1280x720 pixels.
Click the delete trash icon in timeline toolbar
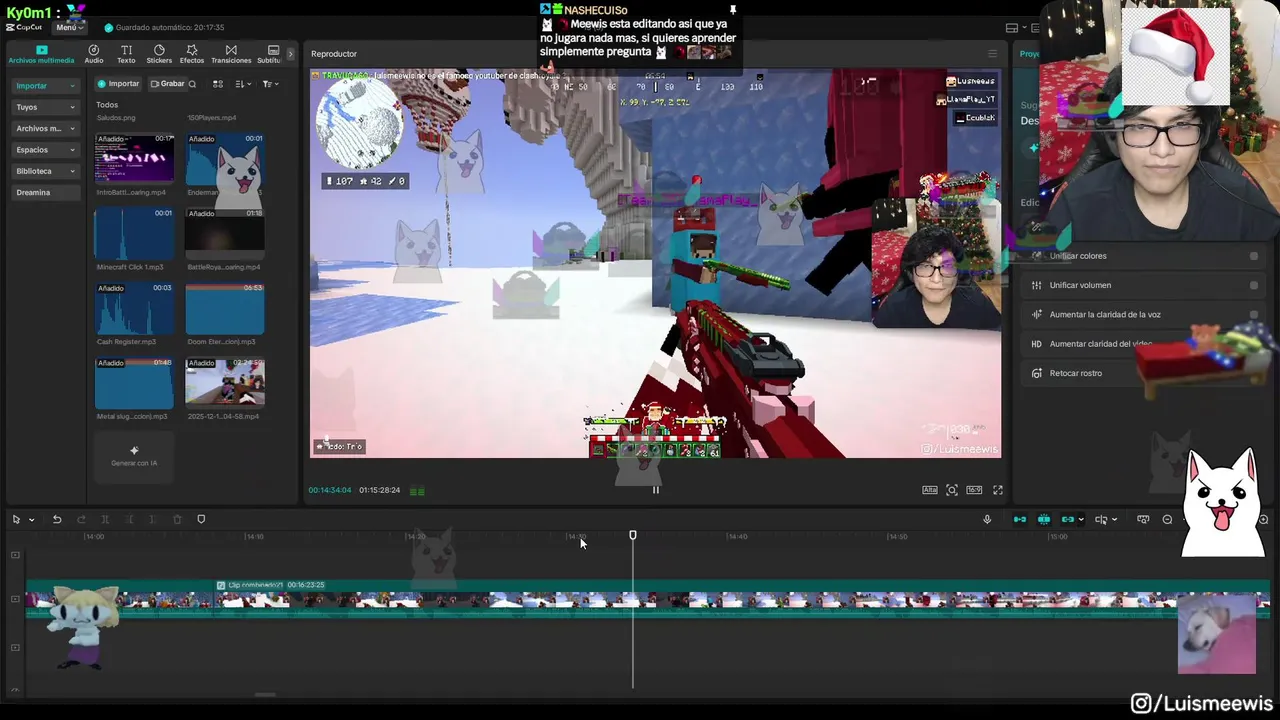[x=177, y=519]
